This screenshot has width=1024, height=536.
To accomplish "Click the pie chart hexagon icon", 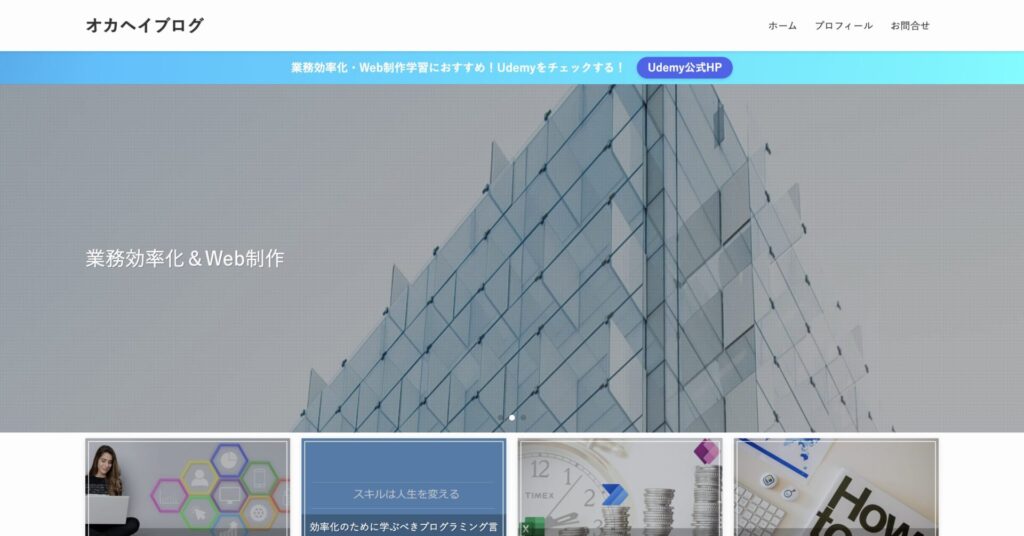I will click(x=229, y=461).
